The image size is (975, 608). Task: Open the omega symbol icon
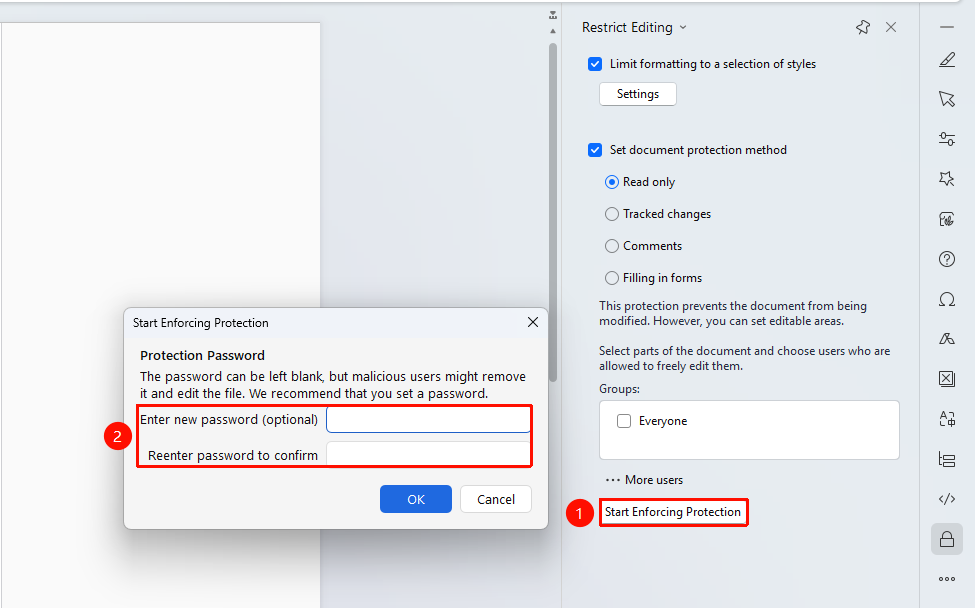[x=946, y=300]
